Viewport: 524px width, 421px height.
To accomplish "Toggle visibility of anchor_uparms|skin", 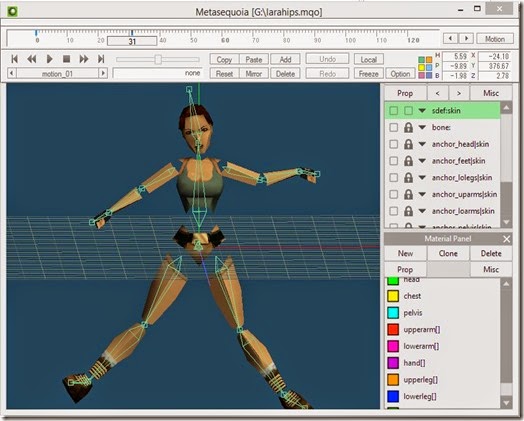I will pyautogui.click(x=394, y=194).
